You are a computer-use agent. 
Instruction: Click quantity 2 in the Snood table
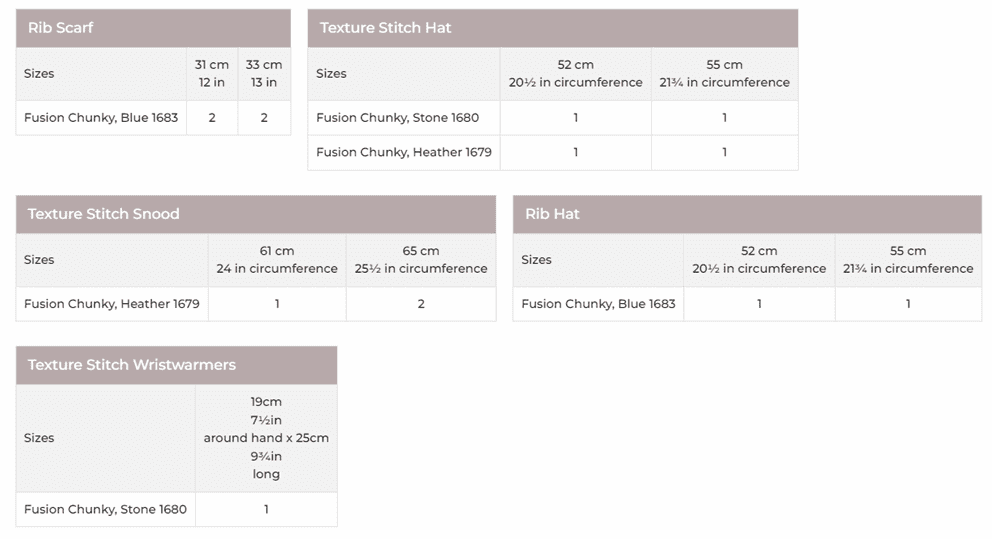[421, 304]
